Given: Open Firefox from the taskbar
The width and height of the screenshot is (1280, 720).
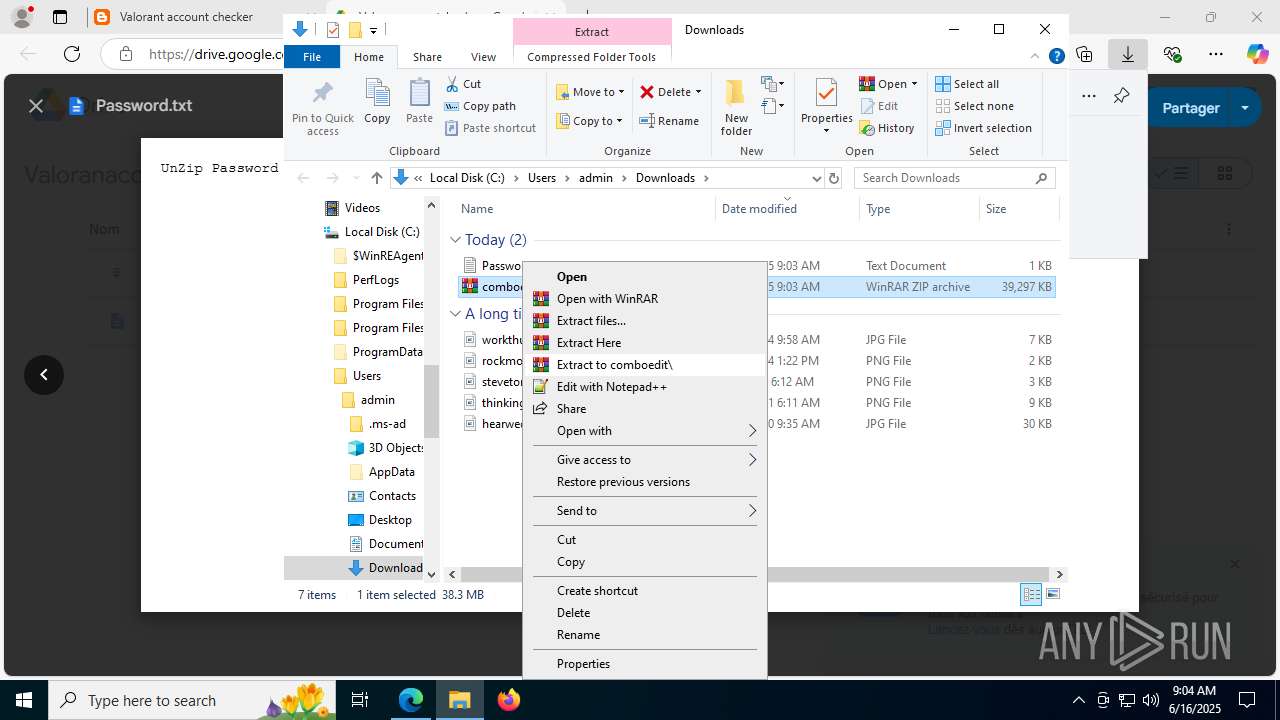Looking at the screenshot, I should tap(509, 700).
